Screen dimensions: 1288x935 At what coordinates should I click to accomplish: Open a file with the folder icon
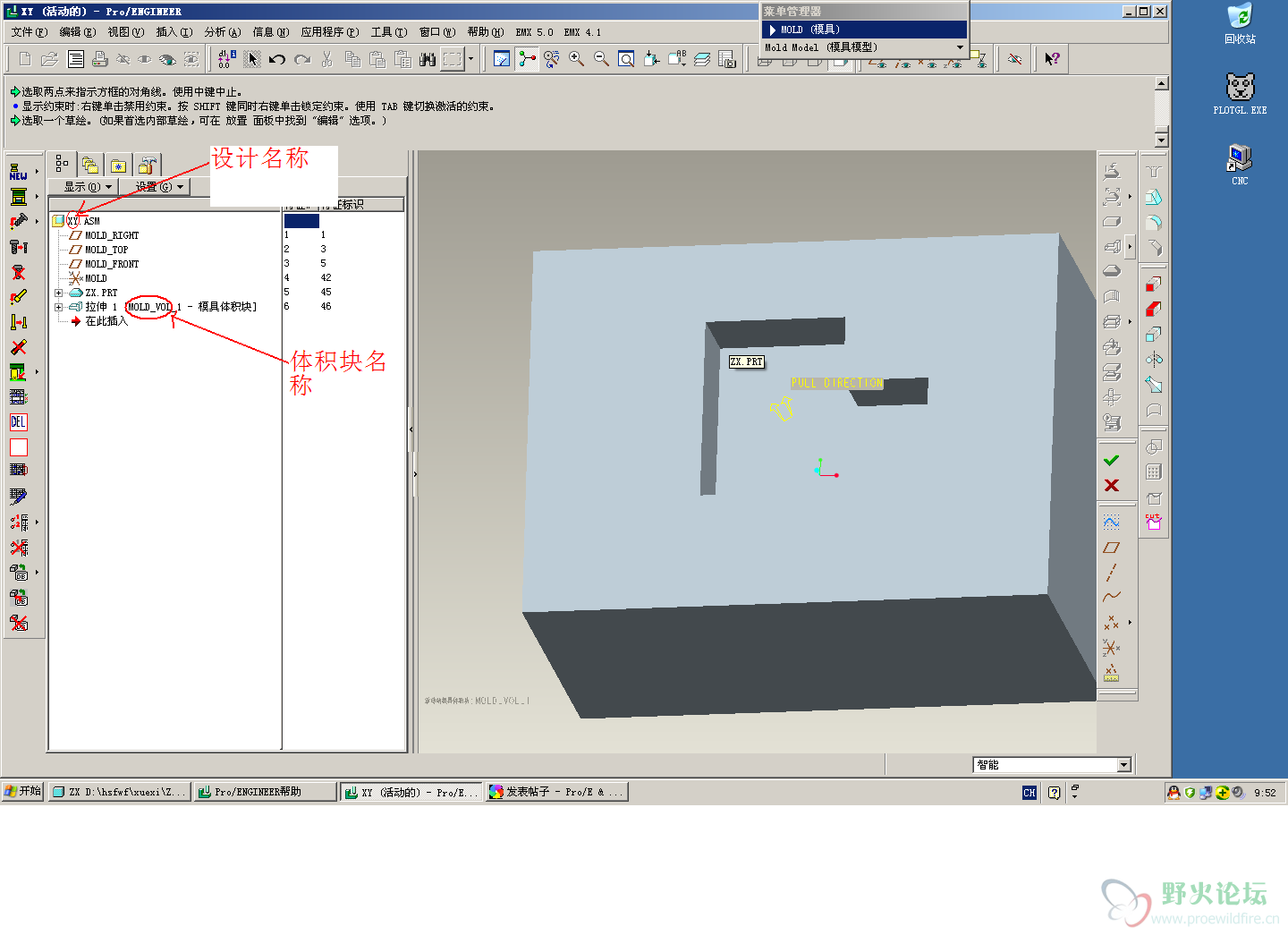pyautogui.click(x=50, y=59)
